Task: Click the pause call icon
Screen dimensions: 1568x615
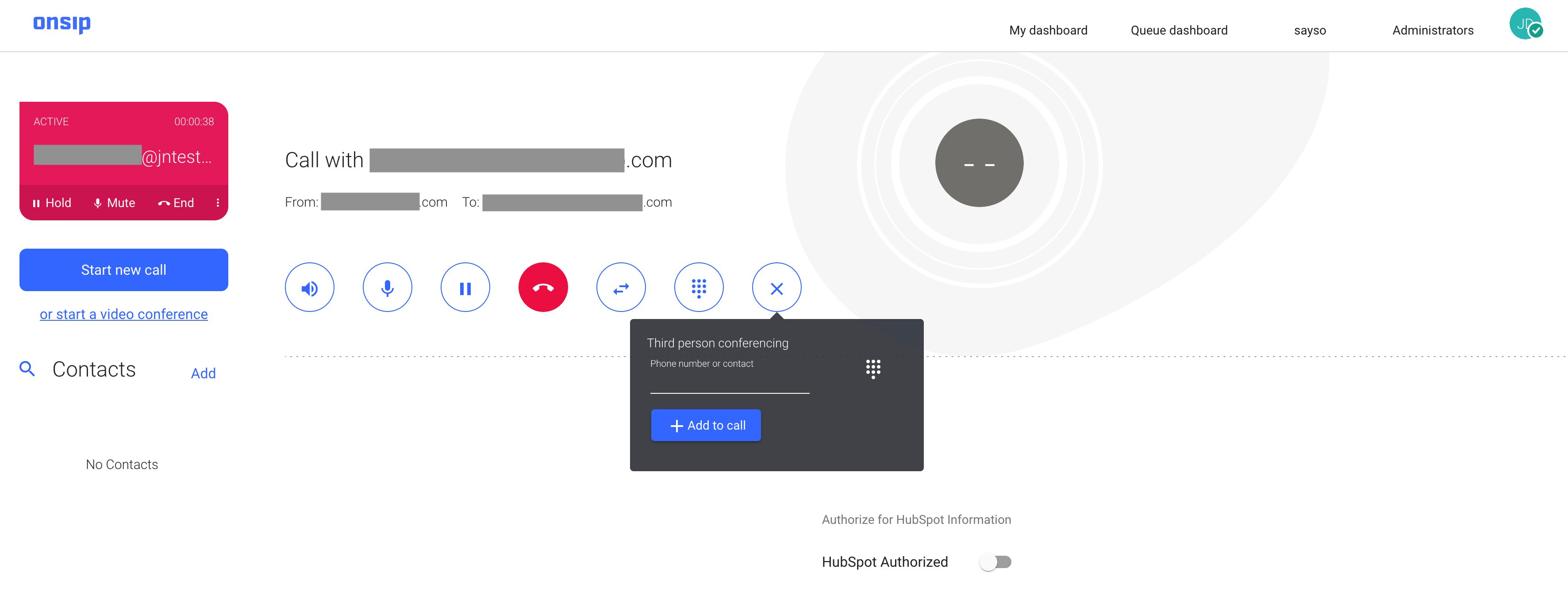Action: (464, 287)
